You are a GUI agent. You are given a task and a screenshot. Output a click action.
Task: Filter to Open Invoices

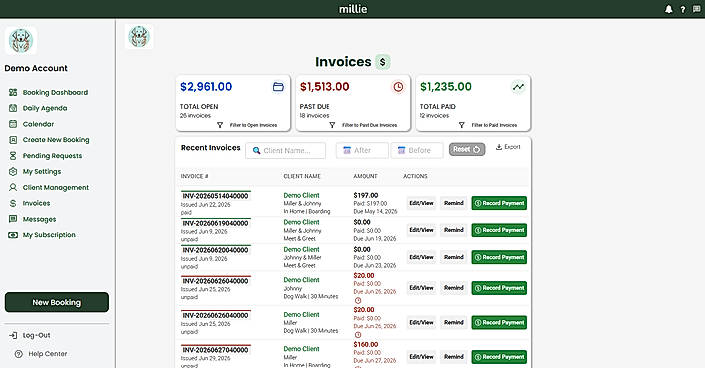tap(247, 125)
